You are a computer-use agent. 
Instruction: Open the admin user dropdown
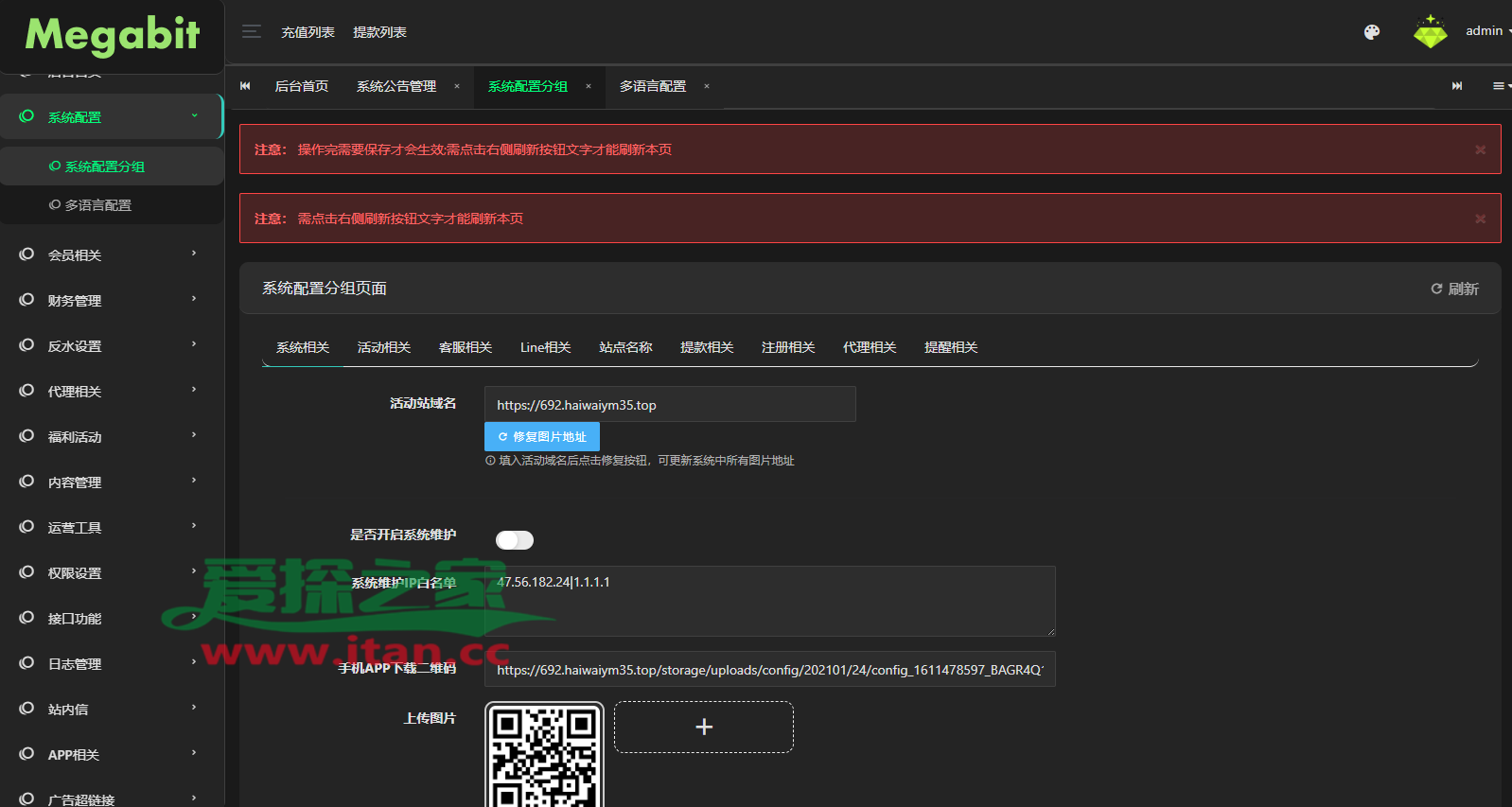[1486, 31]
